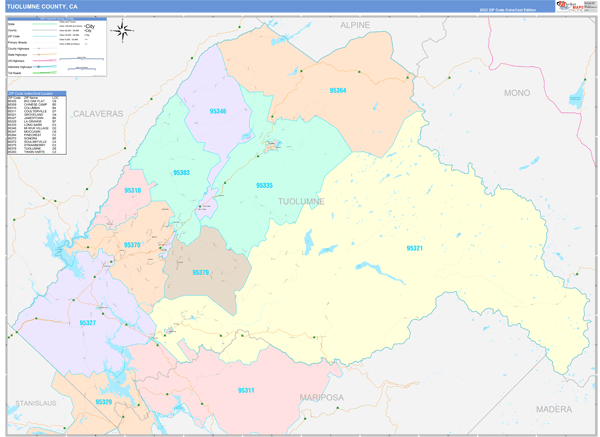The width and height of the screenshot is (600, 437).
Task: Click the Mono county label
Action: click(517, 92)
